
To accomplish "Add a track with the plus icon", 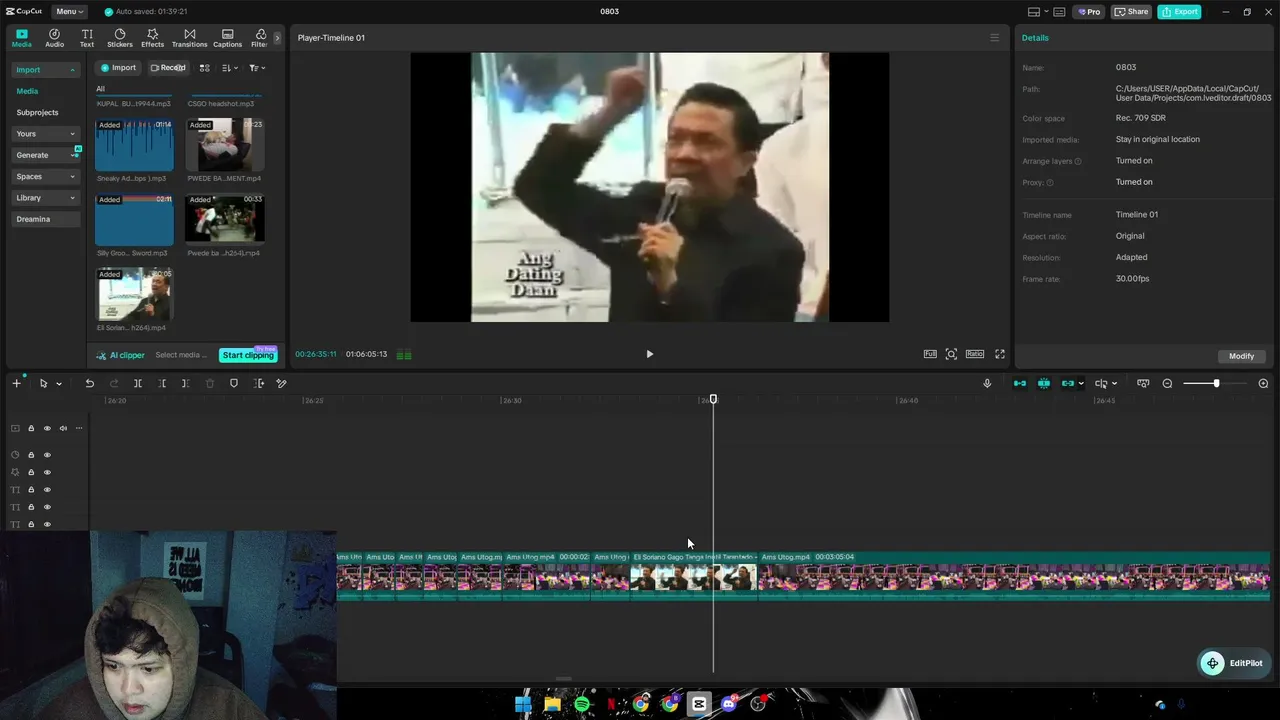I will (x=16, y=383).
